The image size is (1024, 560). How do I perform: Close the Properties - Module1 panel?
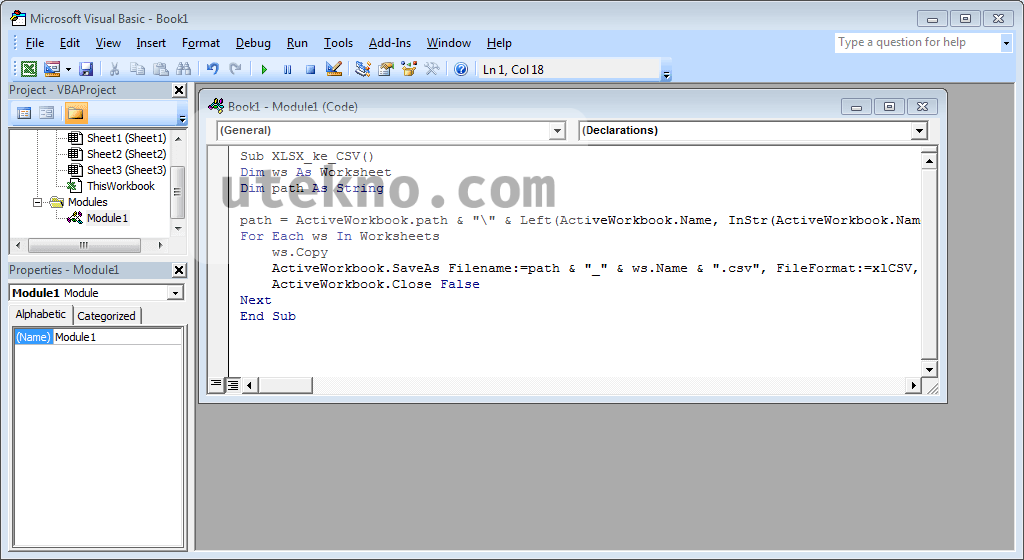(x=179, y=270)
